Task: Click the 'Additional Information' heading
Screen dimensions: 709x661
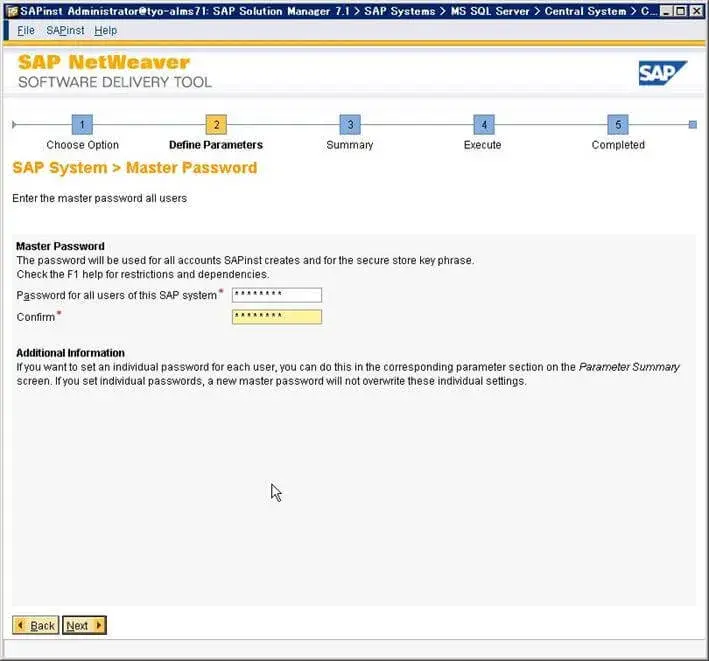Action: pyautogui.click(x=71, y=353)
